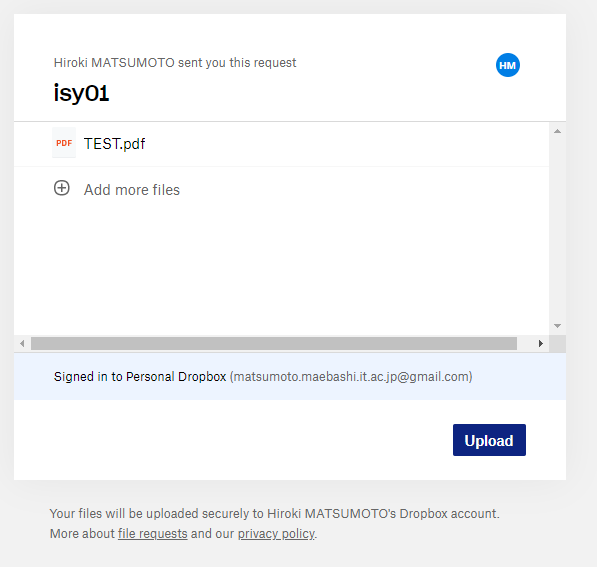Click the Hiroki MATSUMOTO sent you this request text
The width and height of the screenshot is (597, 567).
pyautogui.click(x=175, y=62)
